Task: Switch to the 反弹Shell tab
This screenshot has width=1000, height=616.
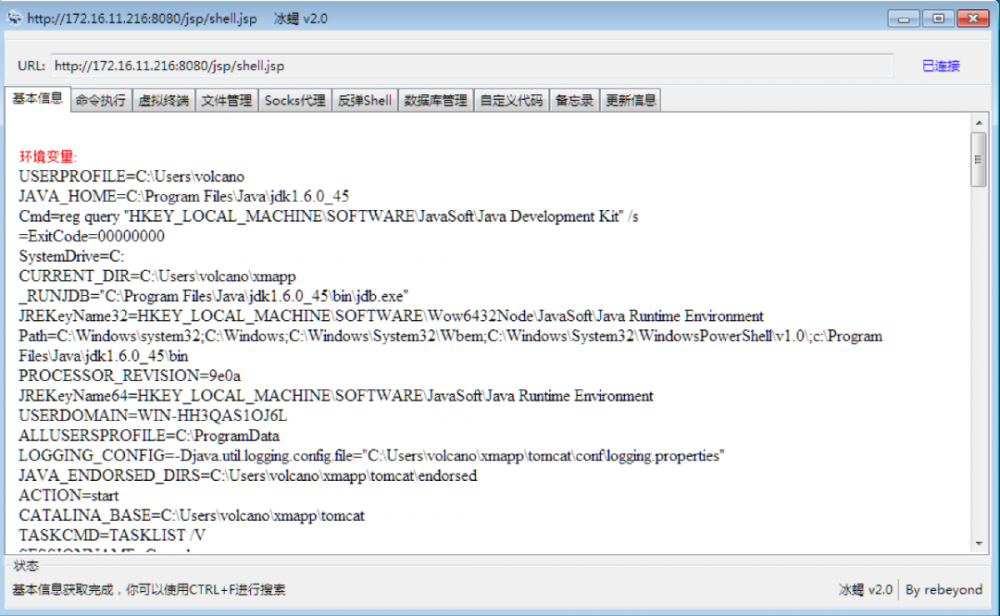Action: [x=364, y=99]
